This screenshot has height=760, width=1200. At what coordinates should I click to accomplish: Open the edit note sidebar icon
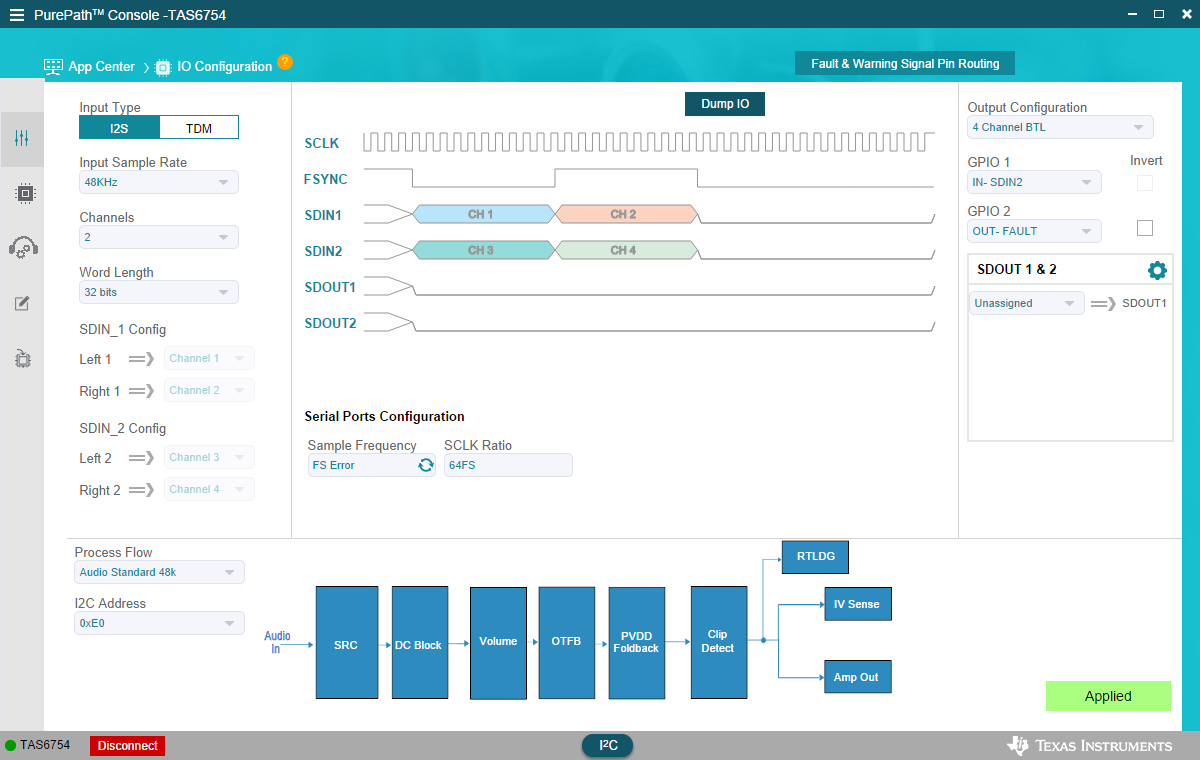(22, 303)
